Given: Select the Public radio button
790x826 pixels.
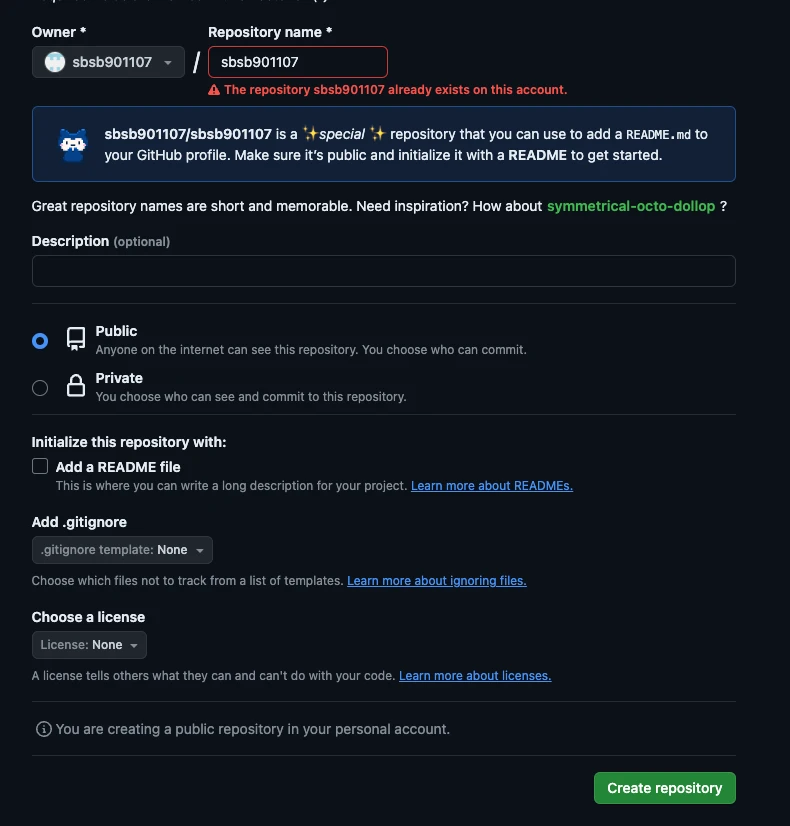Looking at the screenshot, I should click(40, 341).
